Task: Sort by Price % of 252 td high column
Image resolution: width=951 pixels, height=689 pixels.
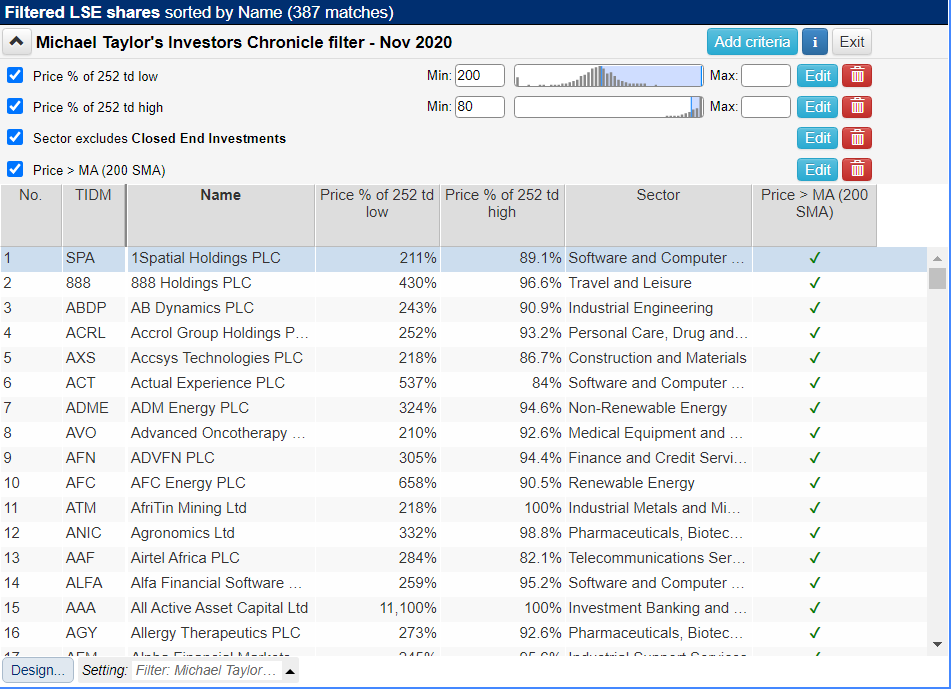Action: tap(502, 215)
